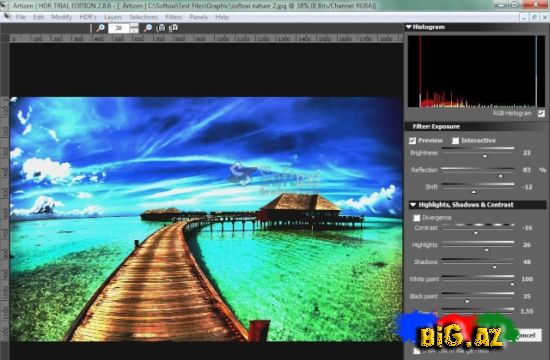Open the HDR's menu
Viewport: 550px width, 360px height.
tap(88, 17)
